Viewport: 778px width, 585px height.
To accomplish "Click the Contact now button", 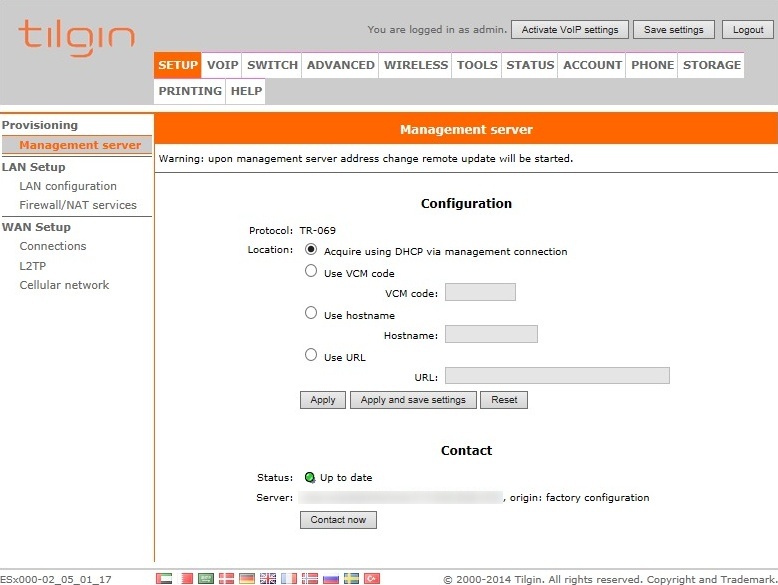I will coord(338,520).
